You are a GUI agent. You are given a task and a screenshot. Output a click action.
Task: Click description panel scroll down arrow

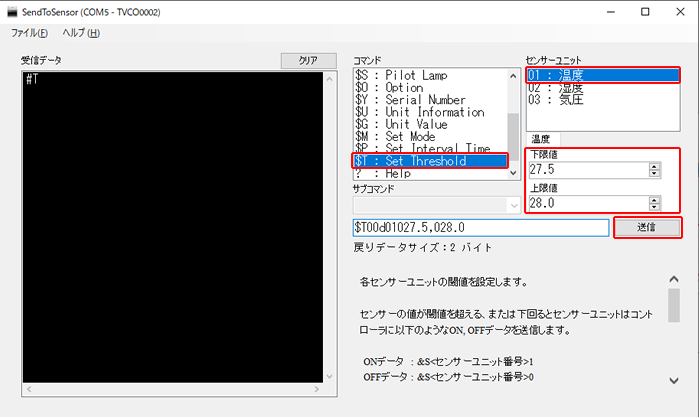tap(674, 381)
